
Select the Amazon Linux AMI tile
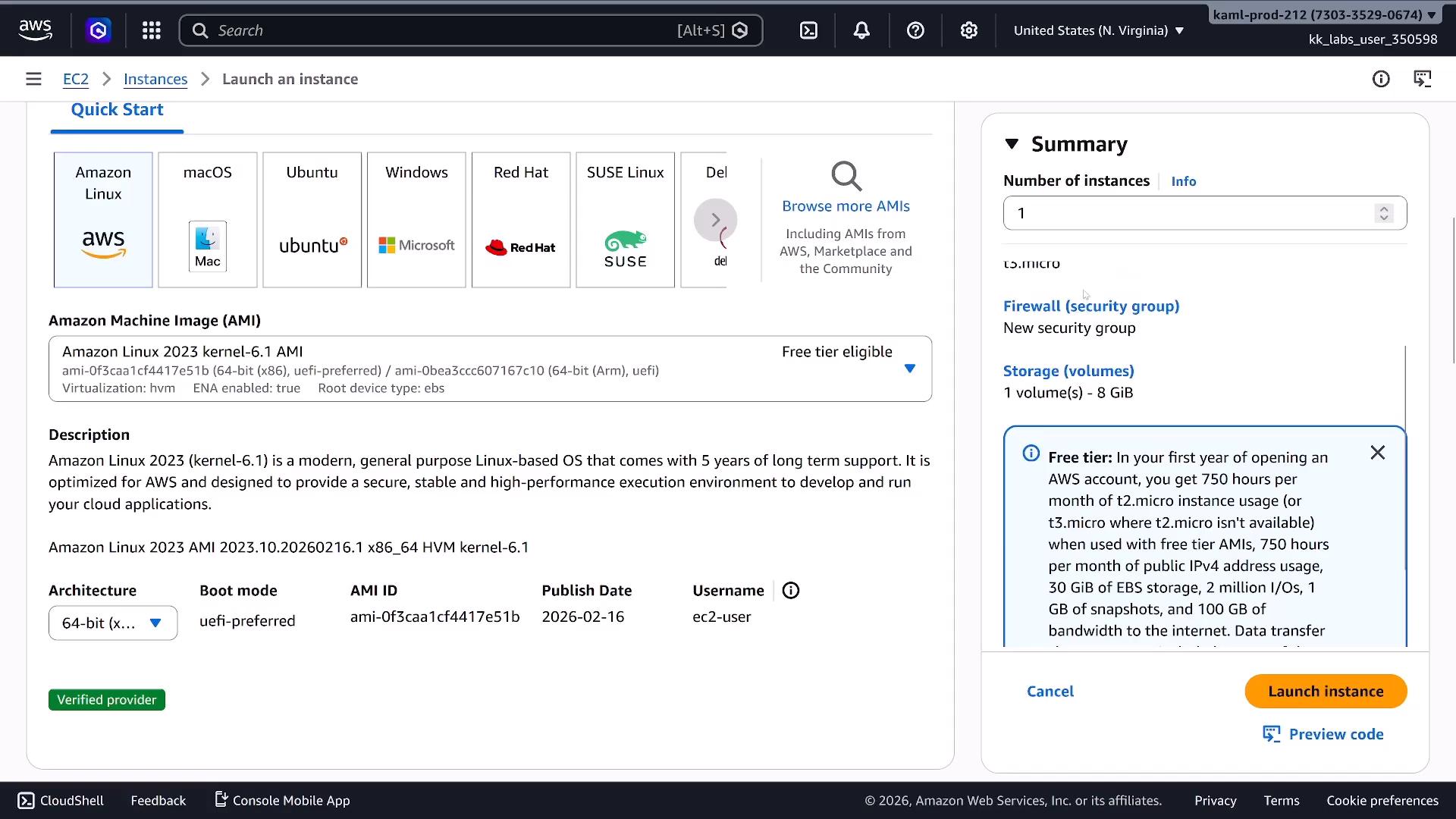coord(103,220)
